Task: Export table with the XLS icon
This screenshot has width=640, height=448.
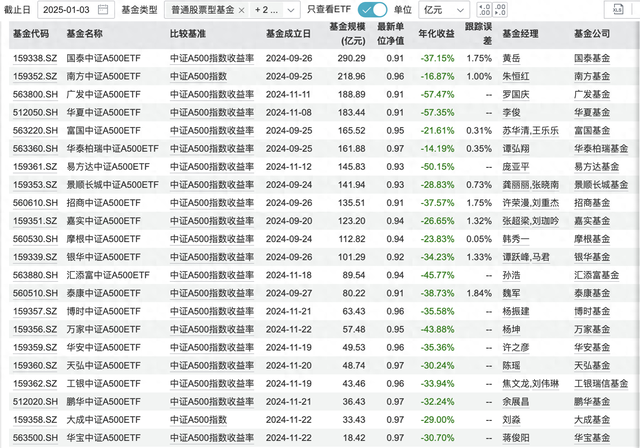Action: [618, 9]
